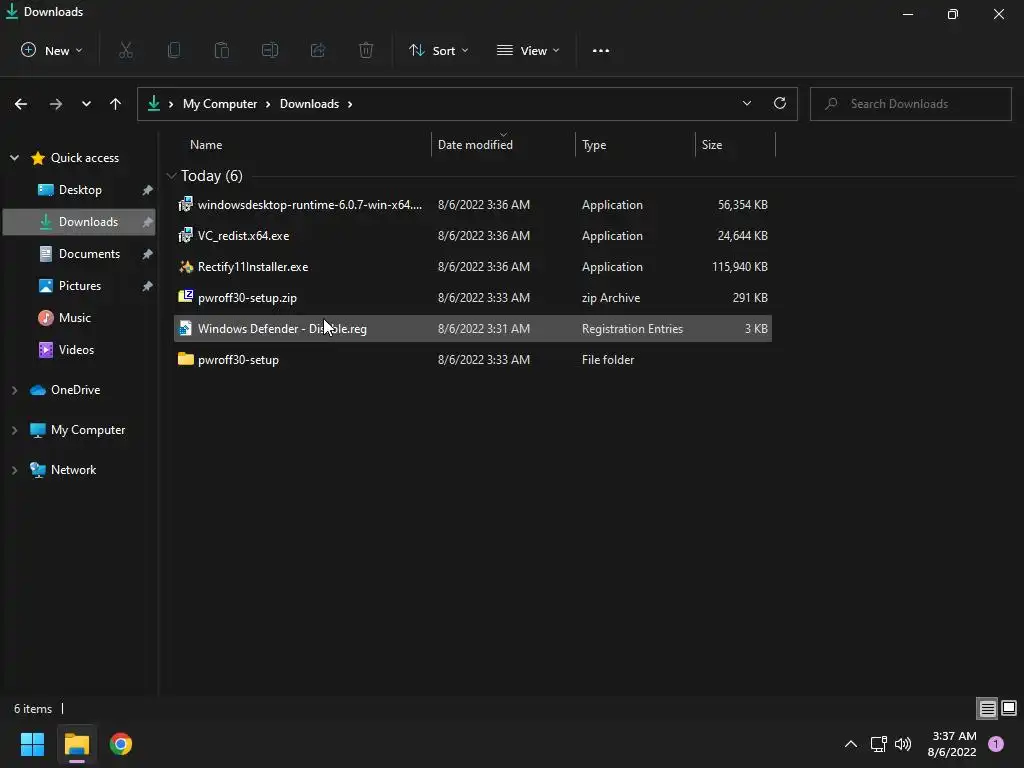Select Desktop in Quick access
The width and height of the screenshot is (1024, 768).
click(80, 189)
